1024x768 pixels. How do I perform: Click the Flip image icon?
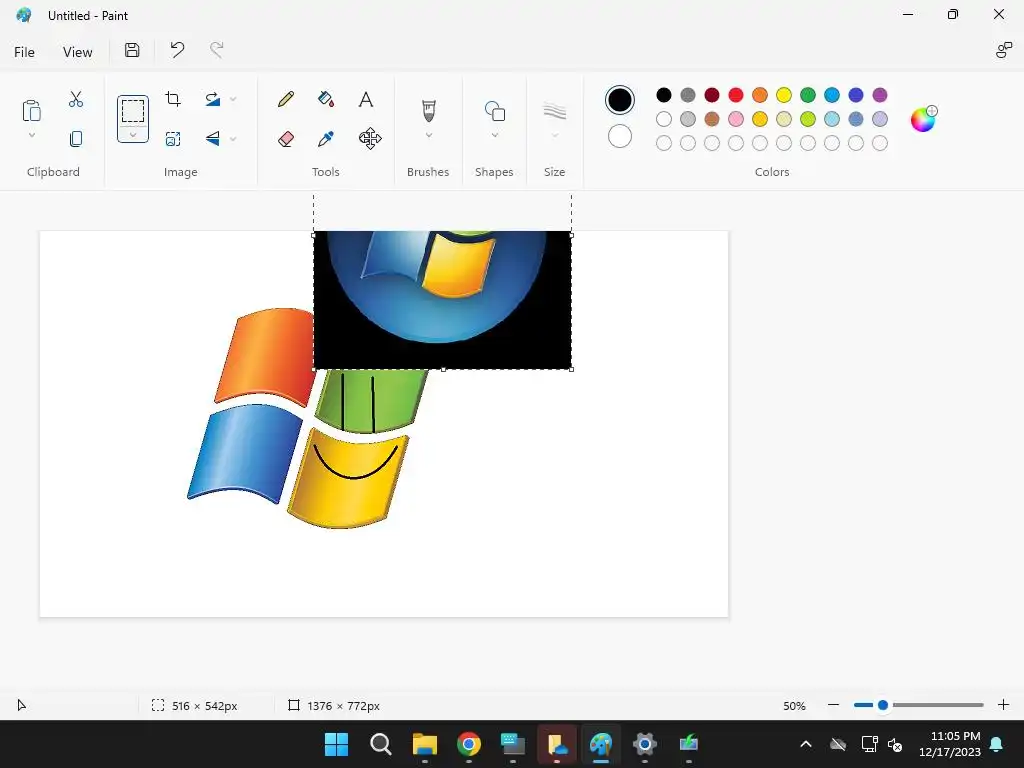point(213,138)
